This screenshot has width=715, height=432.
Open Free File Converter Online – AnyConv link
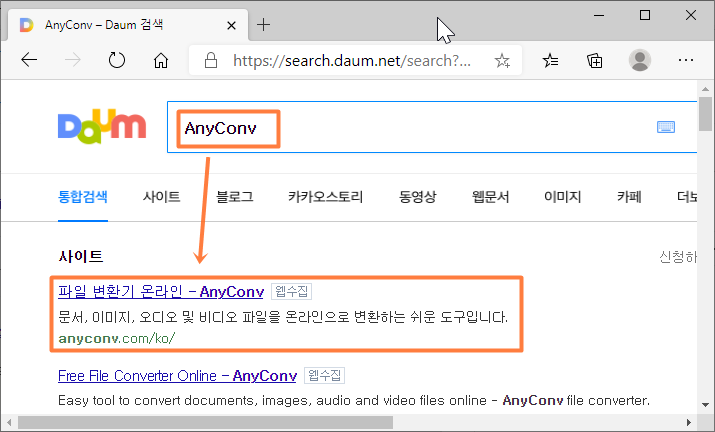(177, 375)
